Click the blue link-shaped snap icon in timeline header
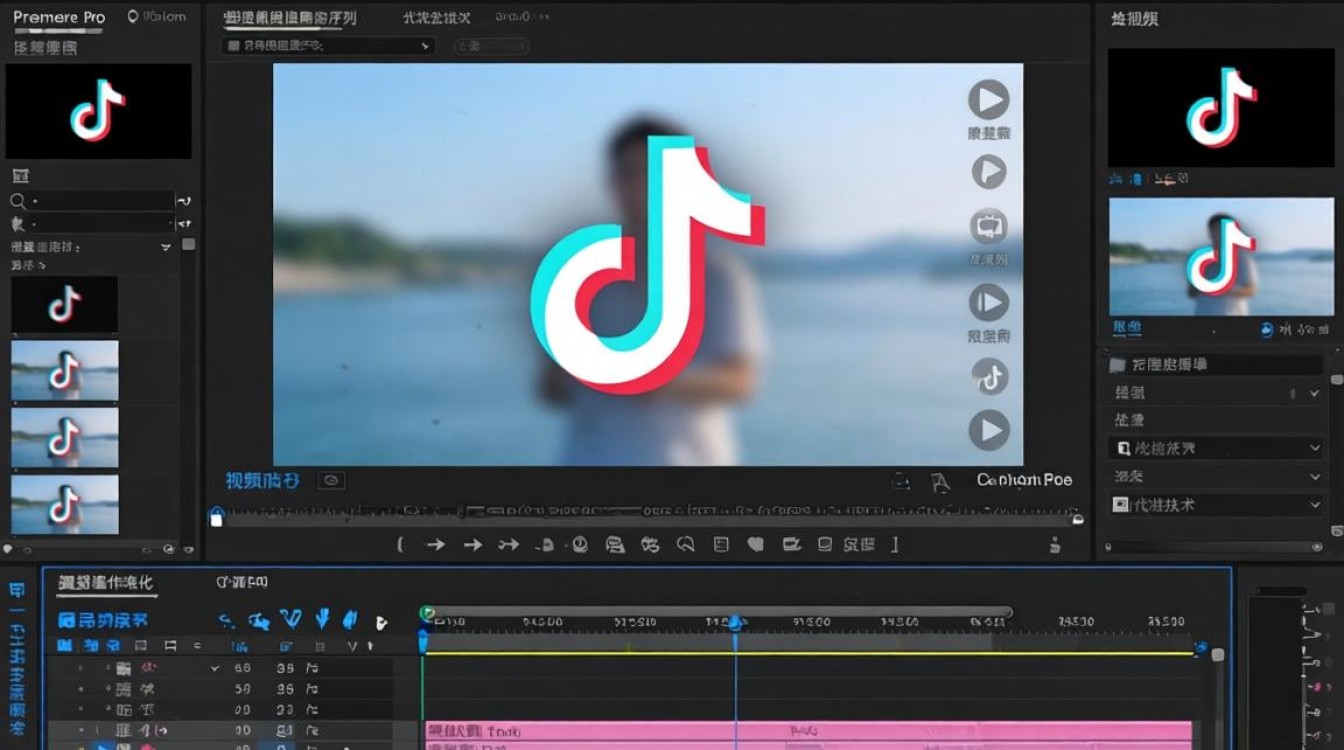This screenshot has height=750, width=1344. (x=227, y=621)
